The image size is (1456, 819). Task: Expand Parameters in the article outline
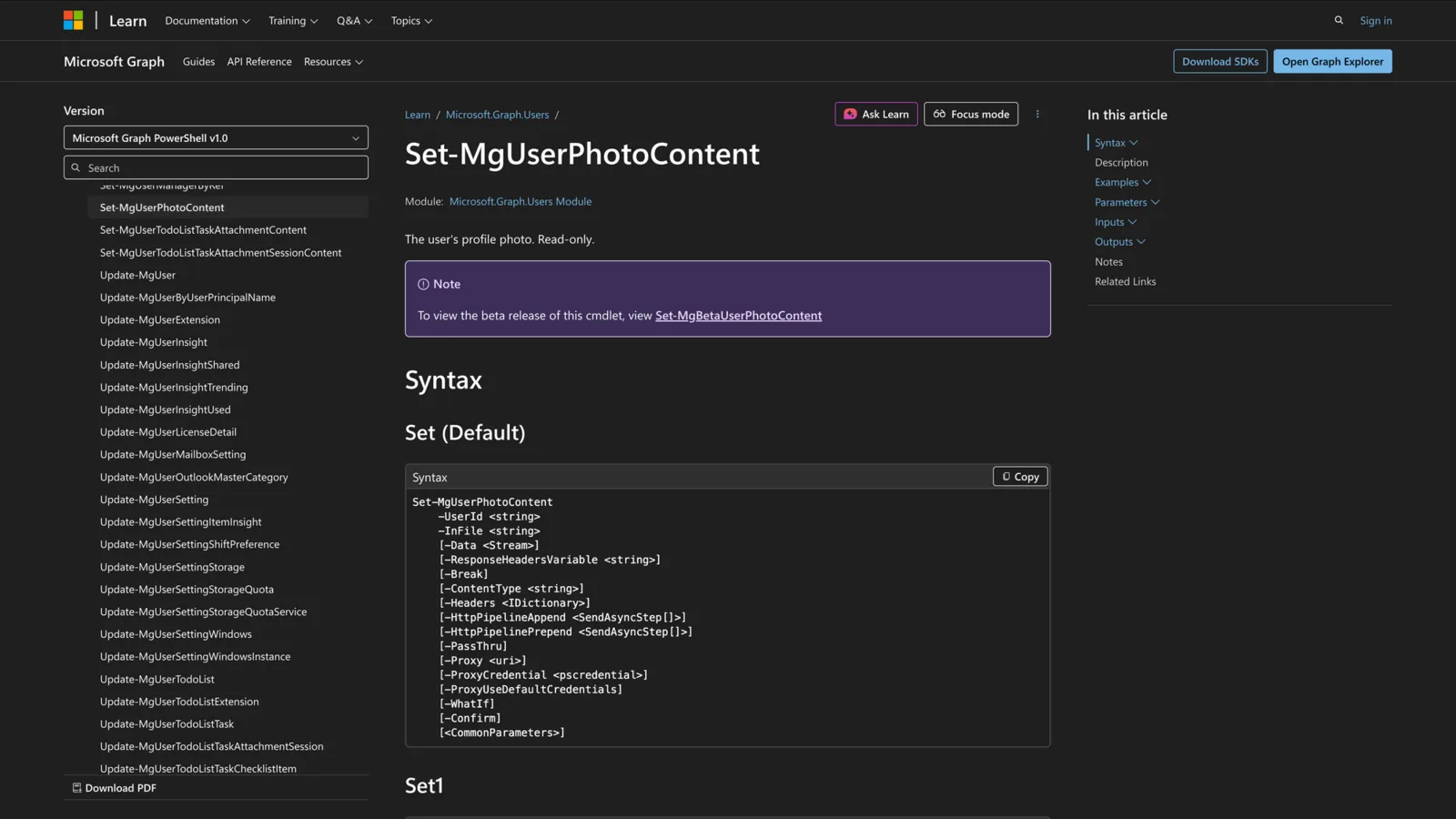coord(1127,202)
